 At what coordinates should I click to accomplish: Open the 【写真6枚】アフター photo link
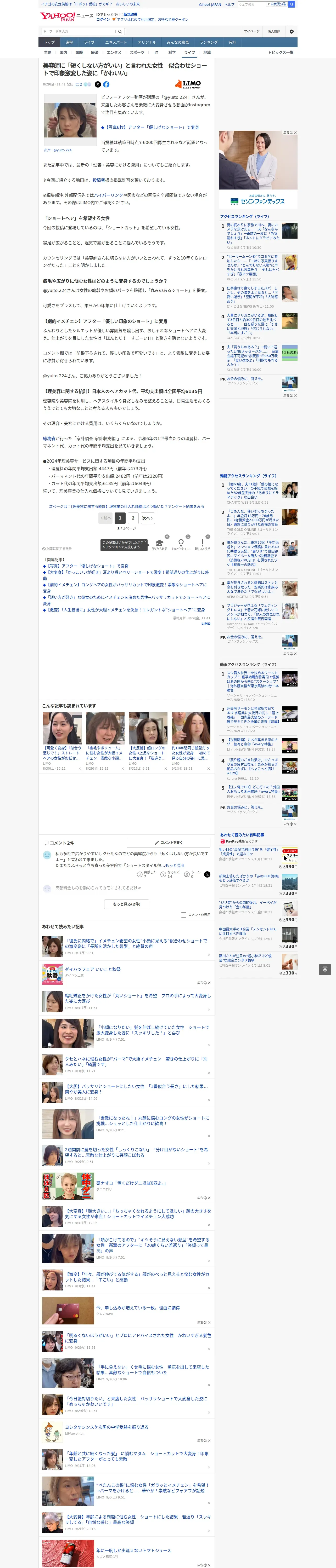(150, 127)
